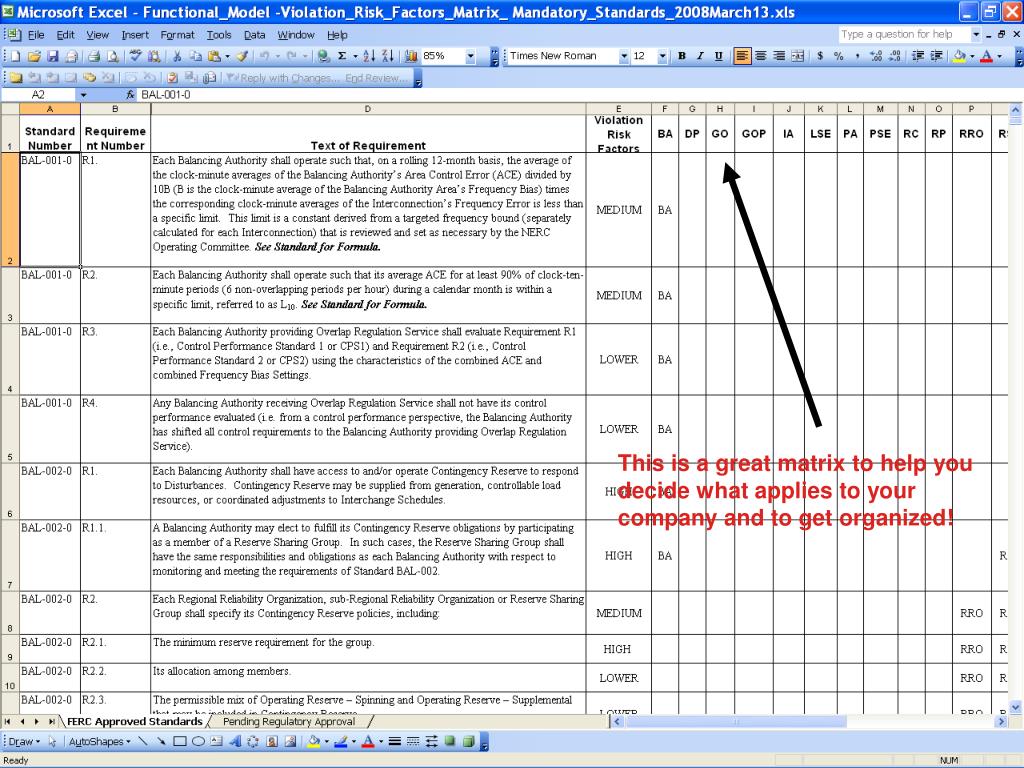Viewport: 1024px width, 768px height.
Task: Apply Percent style with the % icon
Action: [839, 56]
